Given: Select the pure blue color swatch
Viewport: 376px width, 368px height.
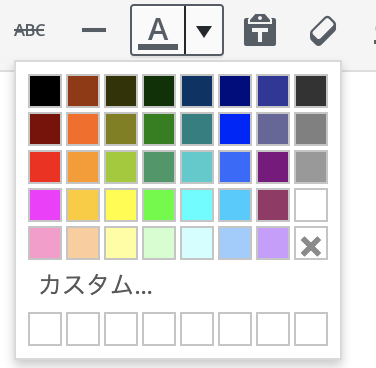Looking at the screenshot, I should (235, 129).
